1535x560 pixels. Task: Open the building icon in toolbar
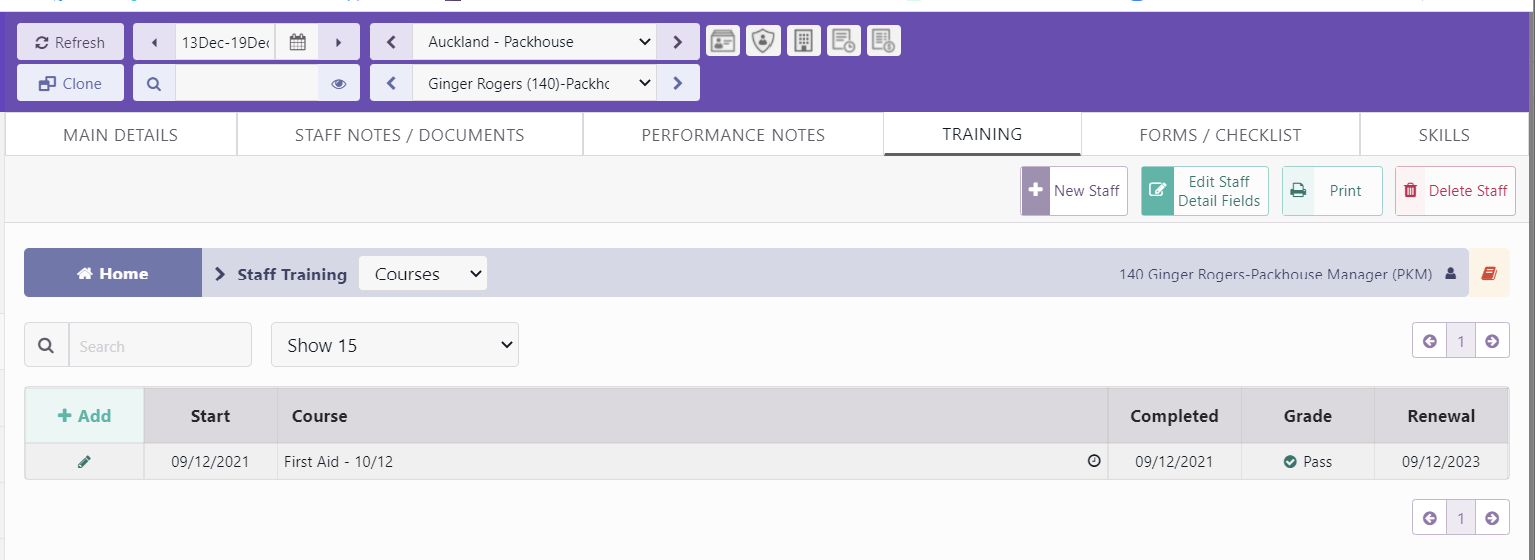(x=803, y=41)
